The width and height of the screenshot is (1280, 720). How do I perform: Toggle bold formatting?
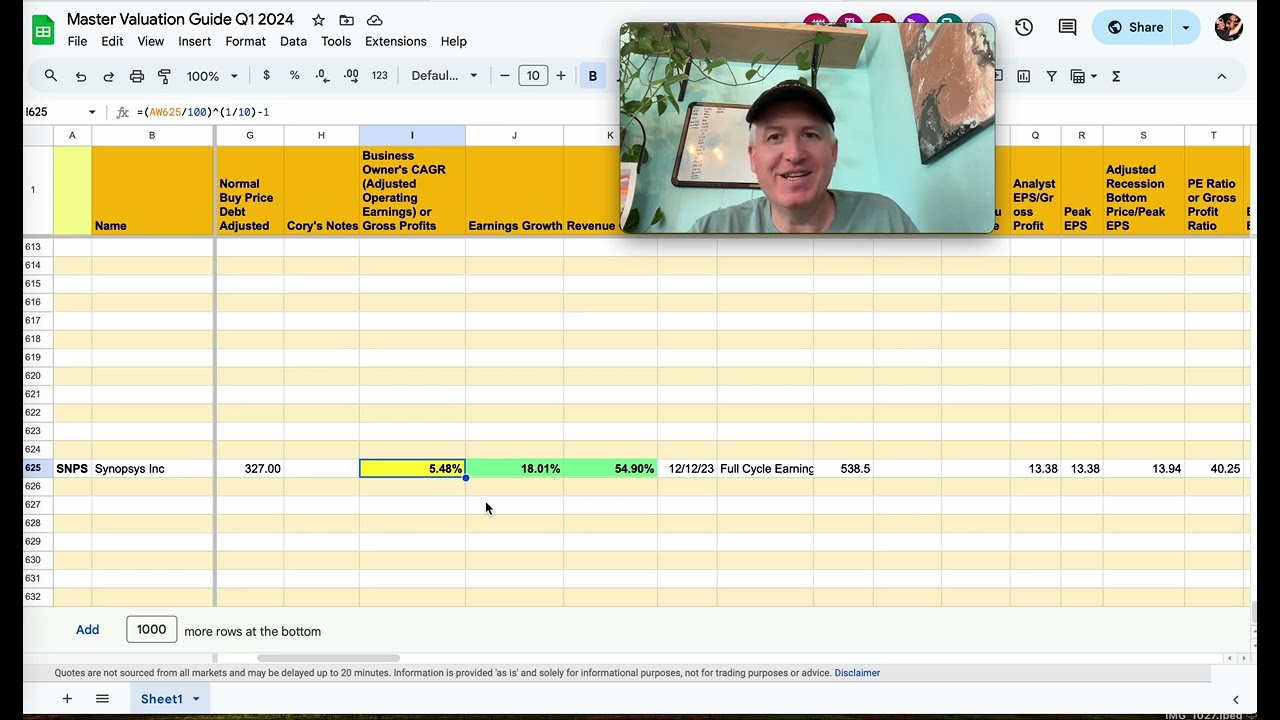click(x=593, y=76)
